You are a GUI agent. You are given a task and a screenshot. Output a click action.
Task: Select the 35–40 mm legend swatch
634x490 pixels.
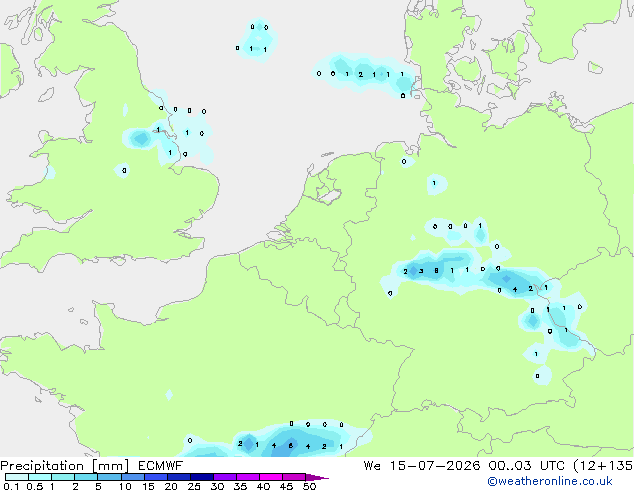[x=247, y=477]
